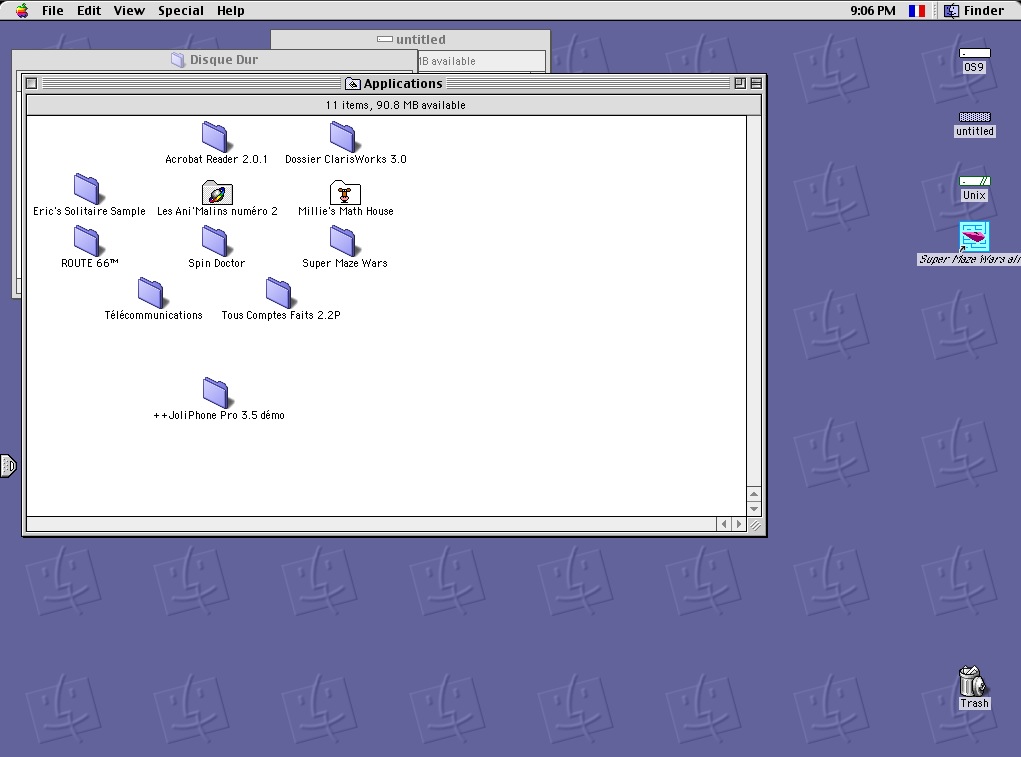Select the untitled disk icon on desktop
The width and height of the screenshot is (1021, 757).
(x=975, y=117)
